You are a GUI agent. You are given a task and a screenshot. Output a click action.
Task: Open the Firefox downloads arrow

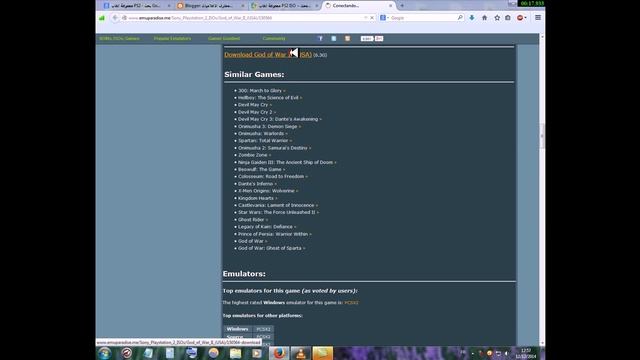click(x=472, y=18)
